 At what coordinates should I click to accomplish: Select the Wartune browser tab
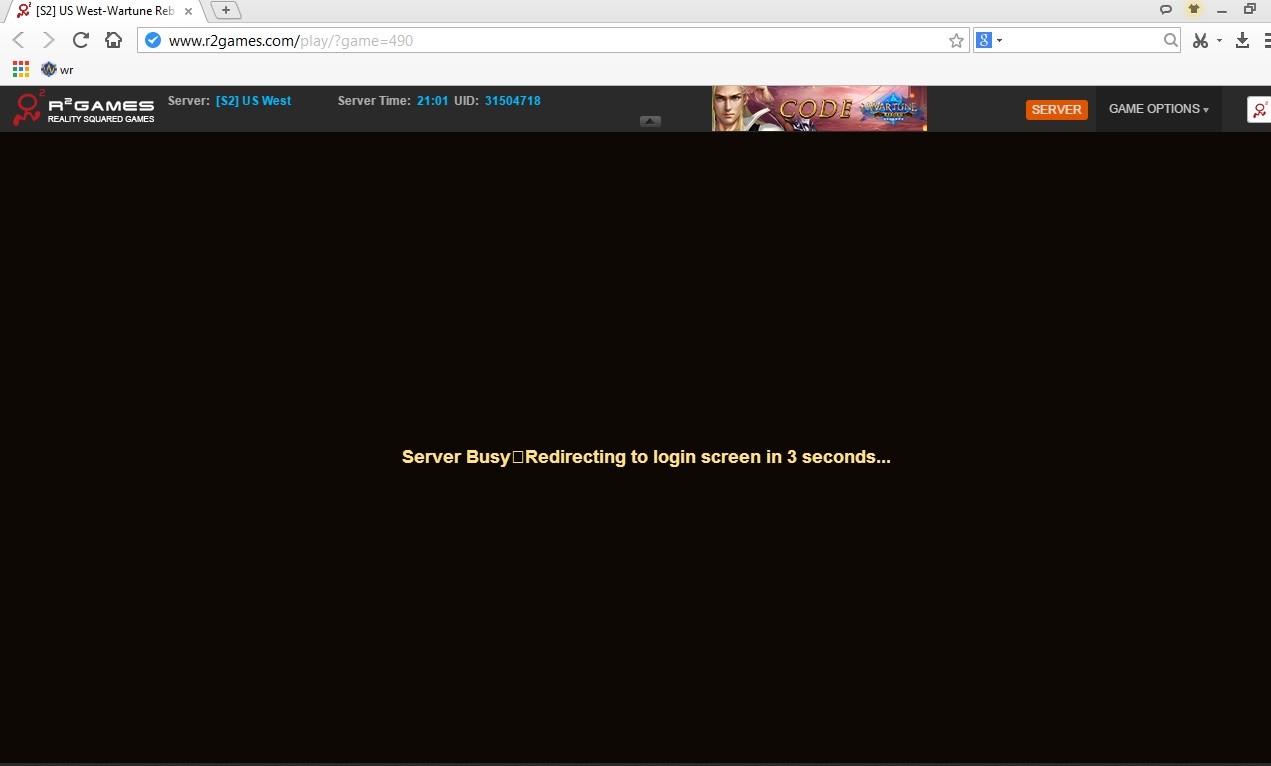click(x=100, y=10)
